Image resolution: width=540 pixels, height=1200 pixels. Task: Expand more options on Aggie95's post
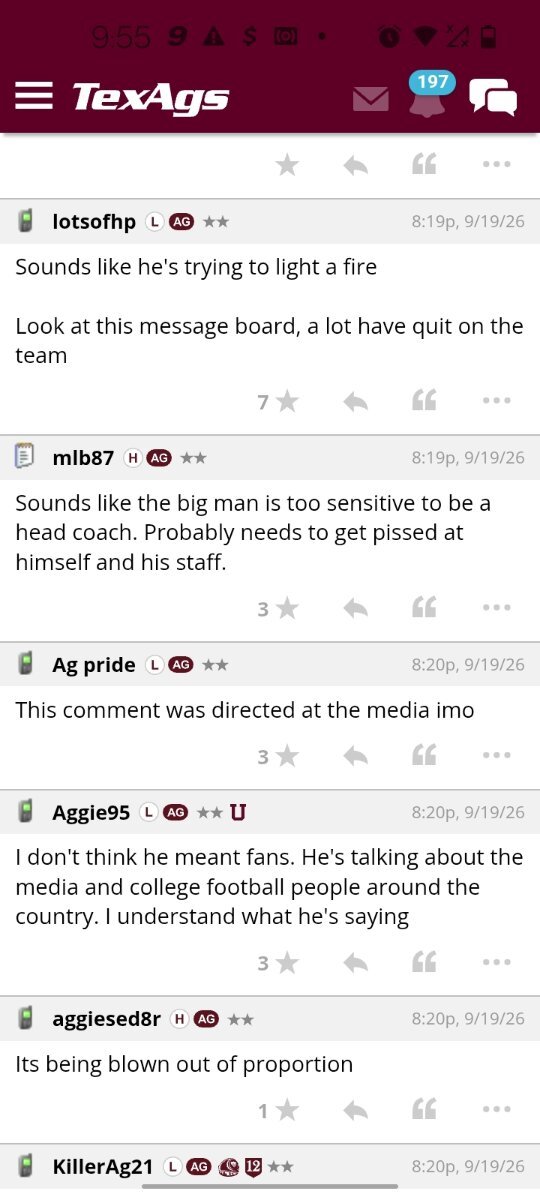[496, 962]
